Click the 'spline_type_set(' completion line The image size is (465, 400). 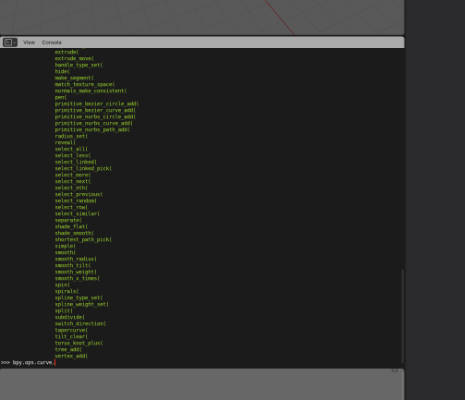[x=79, y=298]
